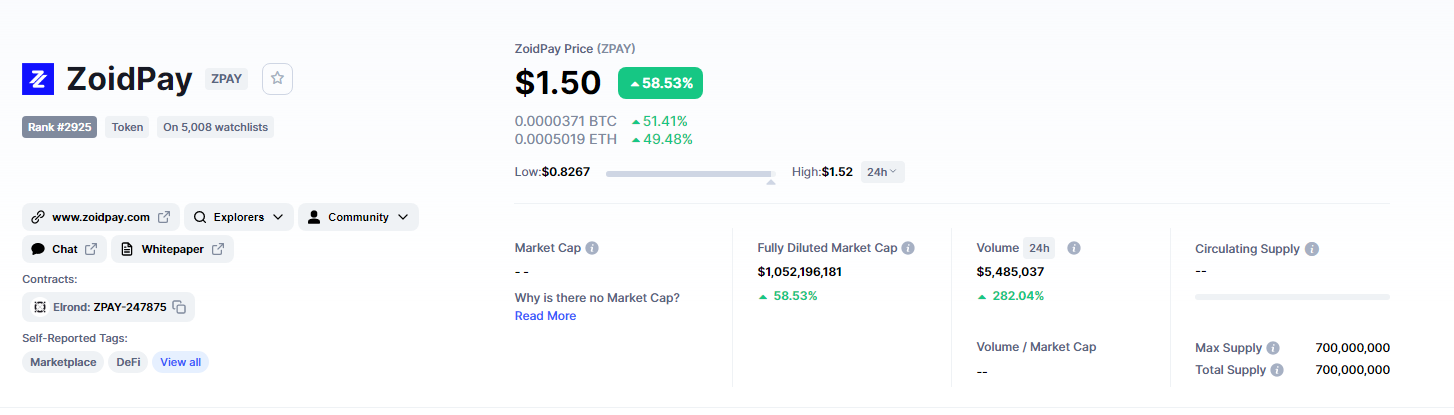View all self-reported tags
The image size is (1454, 415).
[180, 362]
